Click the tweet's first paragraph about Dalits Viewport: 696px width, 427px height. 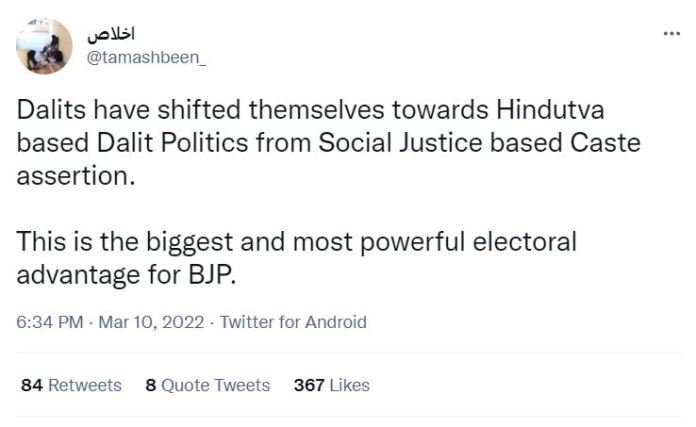pyautogui.click(x=328, y=143)
